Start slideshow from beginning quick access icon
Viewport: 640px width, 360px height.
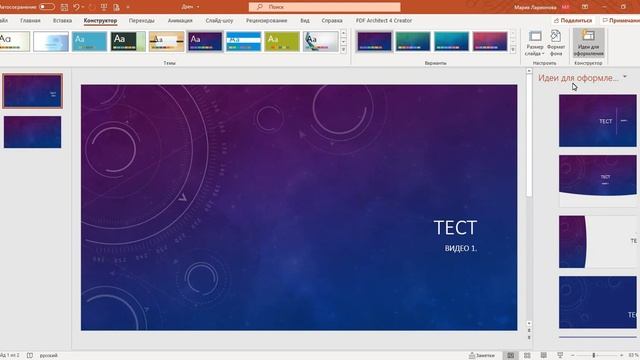point(104,7)
